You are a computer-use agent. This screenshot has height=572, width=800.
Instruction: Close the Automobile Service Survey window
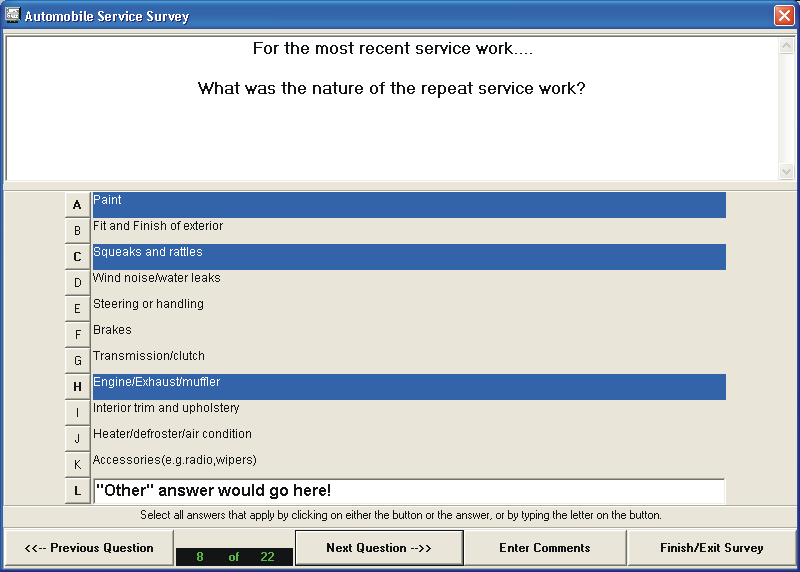coord(784,15)
